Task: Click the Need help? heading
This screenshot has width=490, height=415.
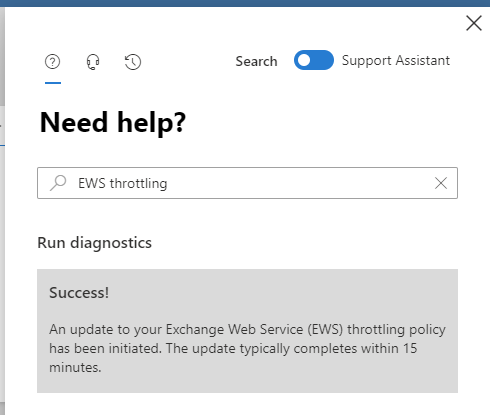Action: [x=112, y=122]
